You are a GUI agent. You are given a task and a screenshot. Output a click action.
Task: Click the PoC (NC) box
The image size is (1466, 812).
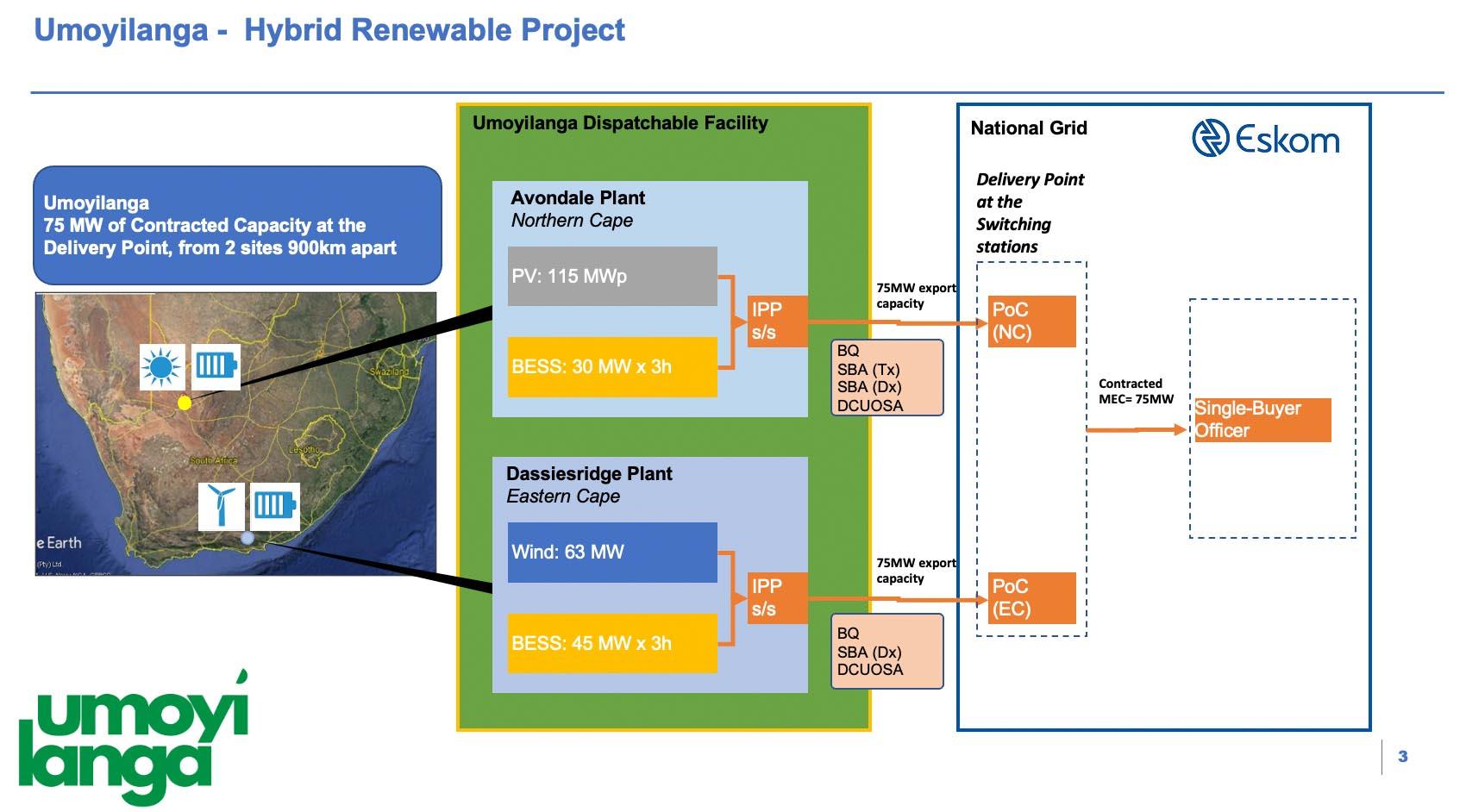[x=1032, y=322]
